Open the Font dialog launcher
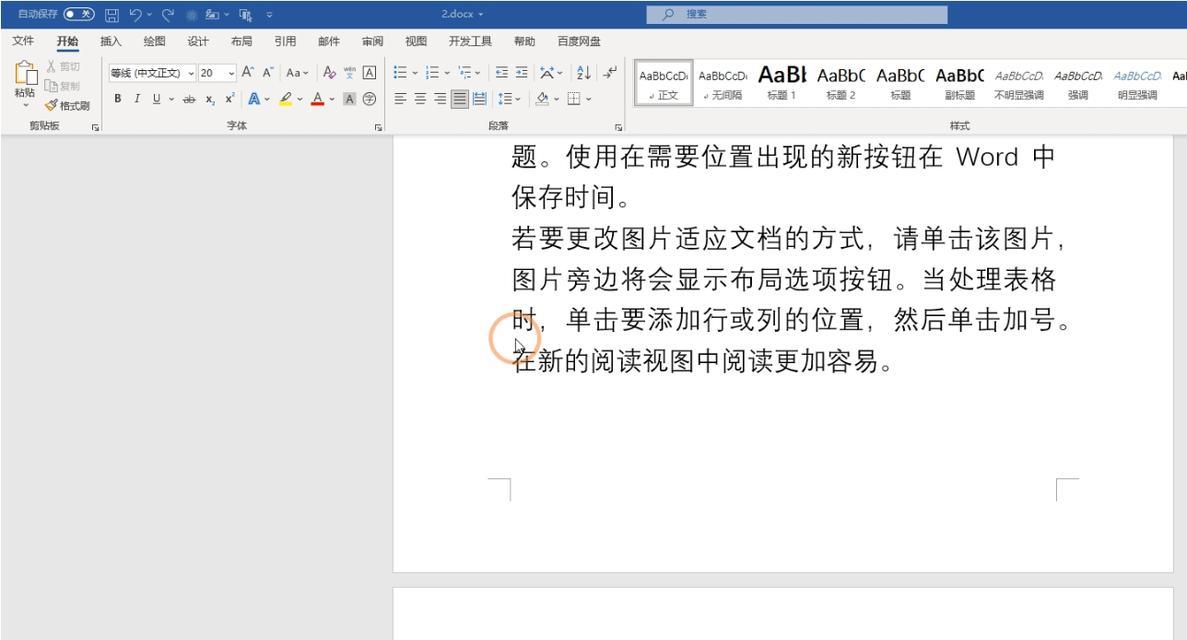Screen dimensions: 1187x640 pos(379,127)
